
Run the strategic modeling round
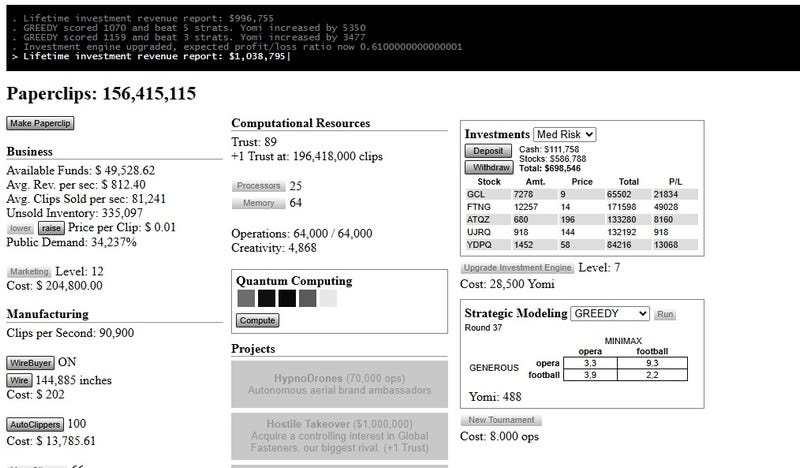point(665,314)
